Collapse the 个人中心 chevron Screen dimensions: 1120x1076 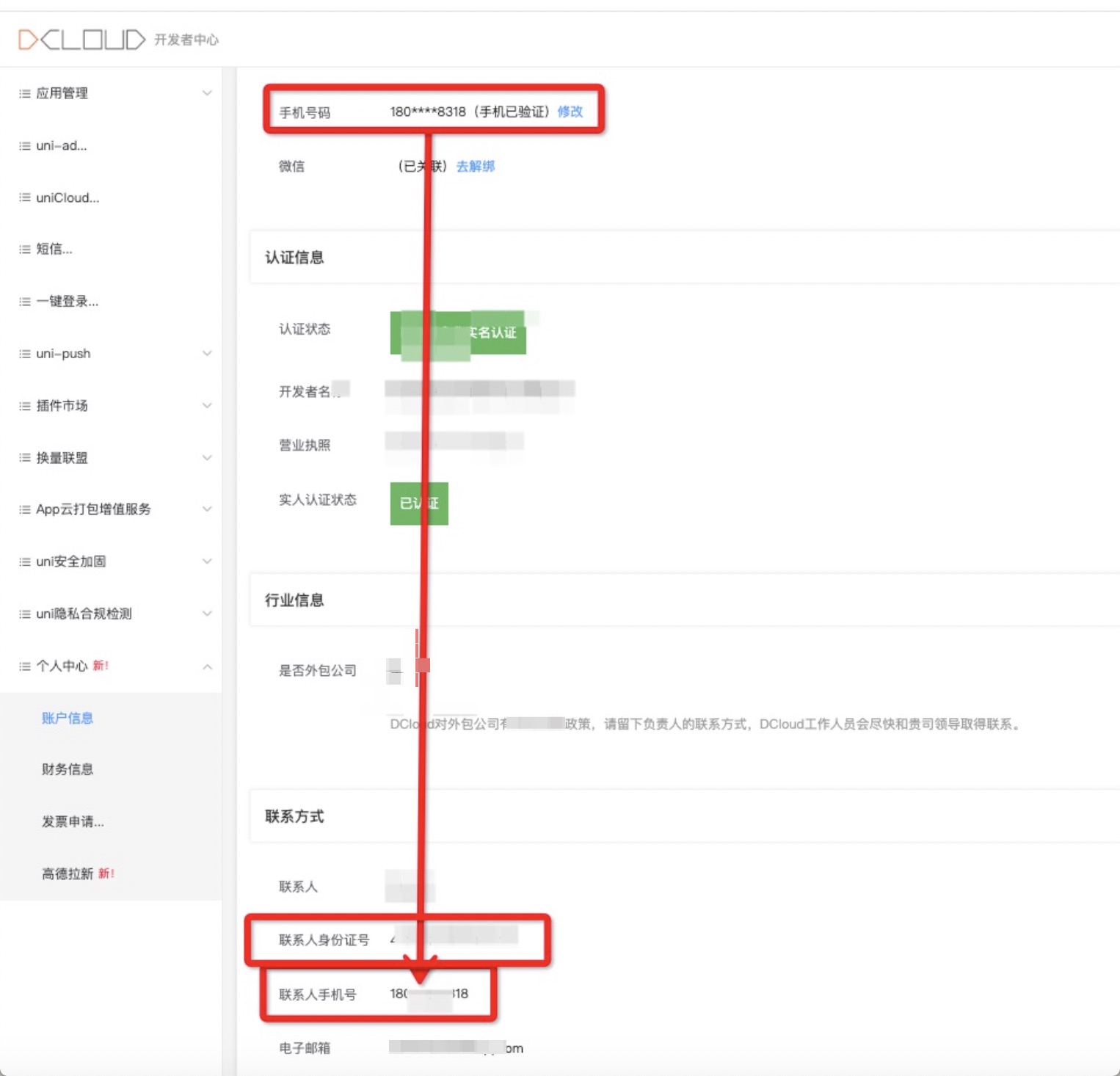[x=207, y=666]
